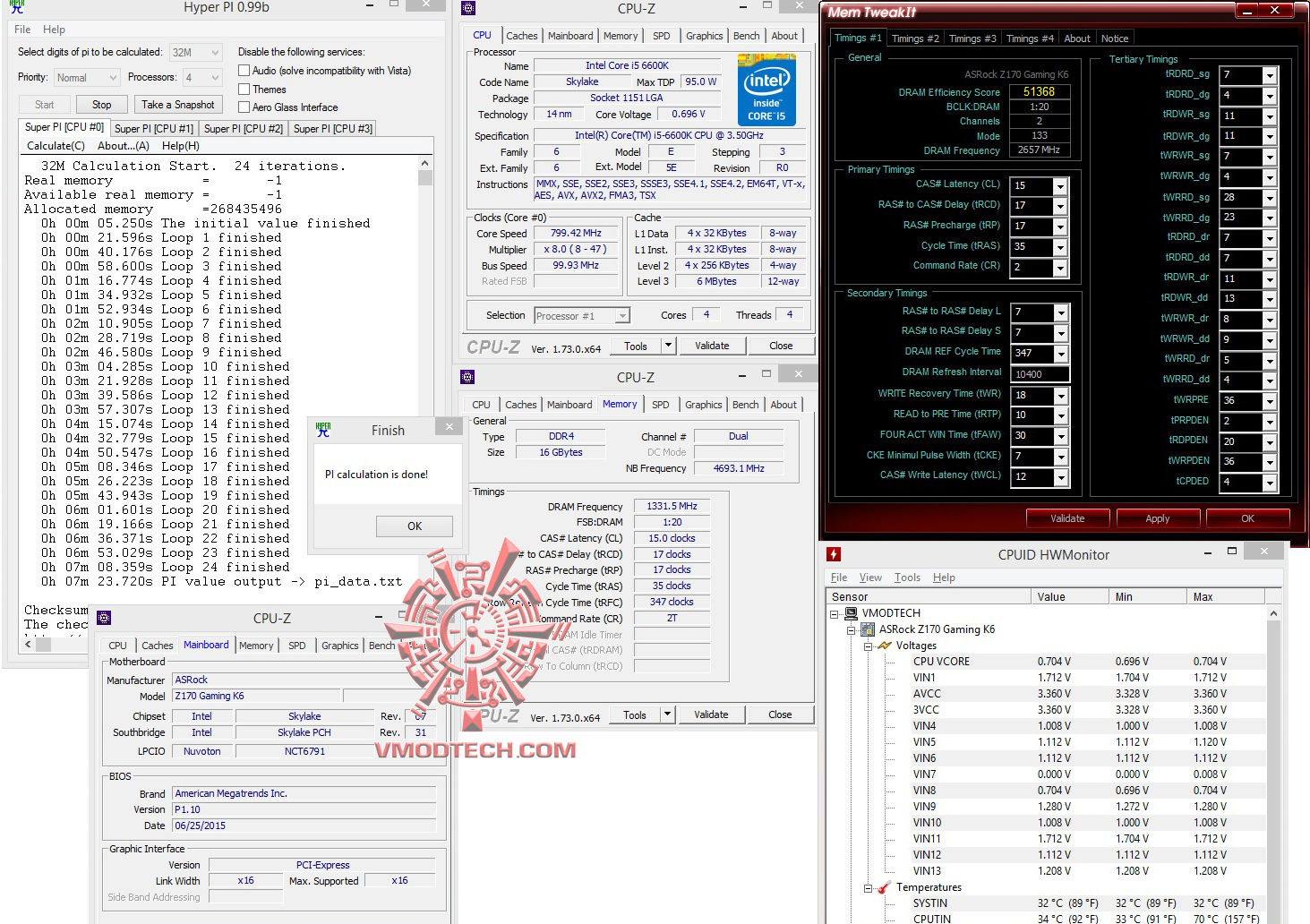
Task: Open the pi digits dropdown showing 32M
Action: (195, 53)
